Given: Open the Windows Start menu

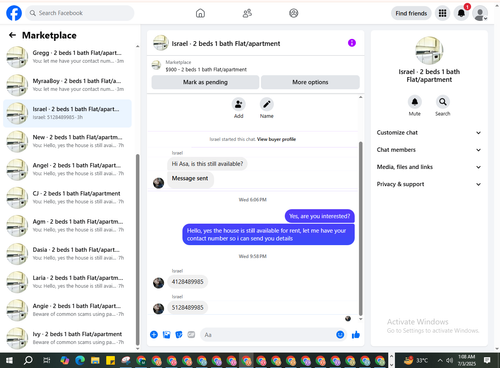Looking at the screenshot, I should coord(9,360).
